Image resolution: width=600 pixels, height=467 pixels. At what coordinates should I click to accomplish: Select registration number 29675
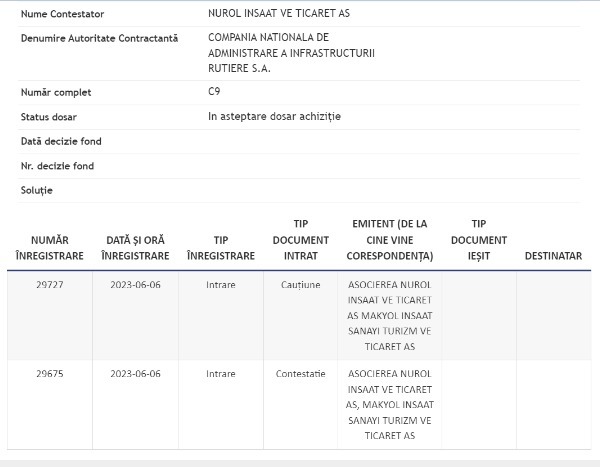[x=50, y=374]
